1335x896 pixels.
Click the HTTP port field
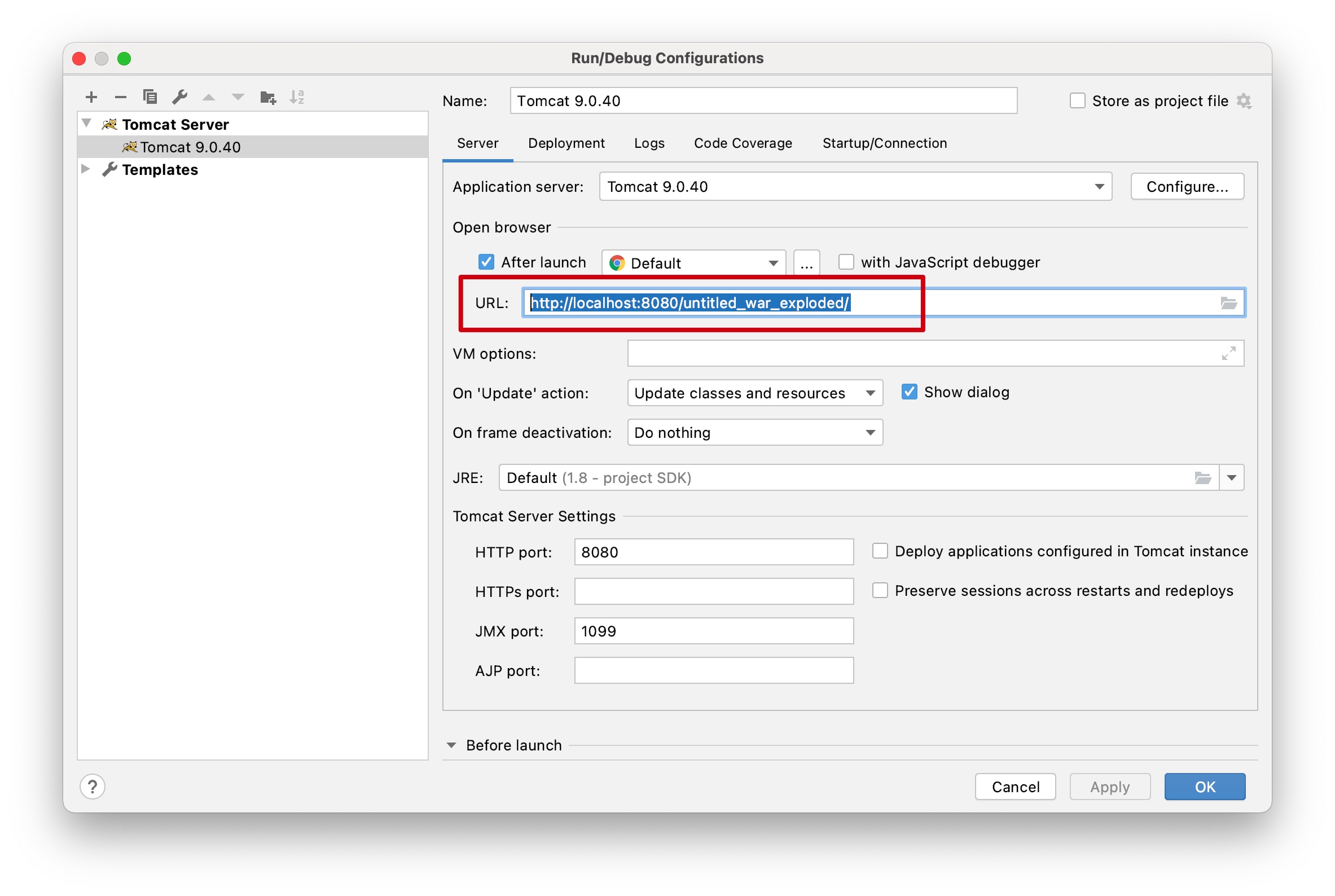[714, 552]
